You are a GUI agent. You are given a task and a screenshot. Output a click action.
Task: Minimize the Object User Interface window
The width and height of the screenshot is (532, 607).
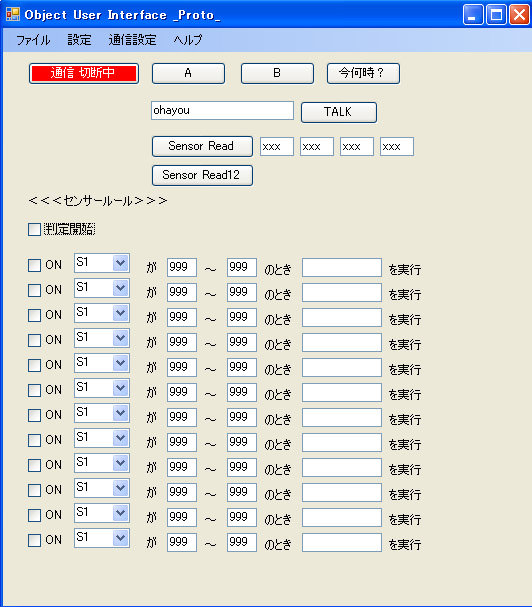(x=473, y=15)
